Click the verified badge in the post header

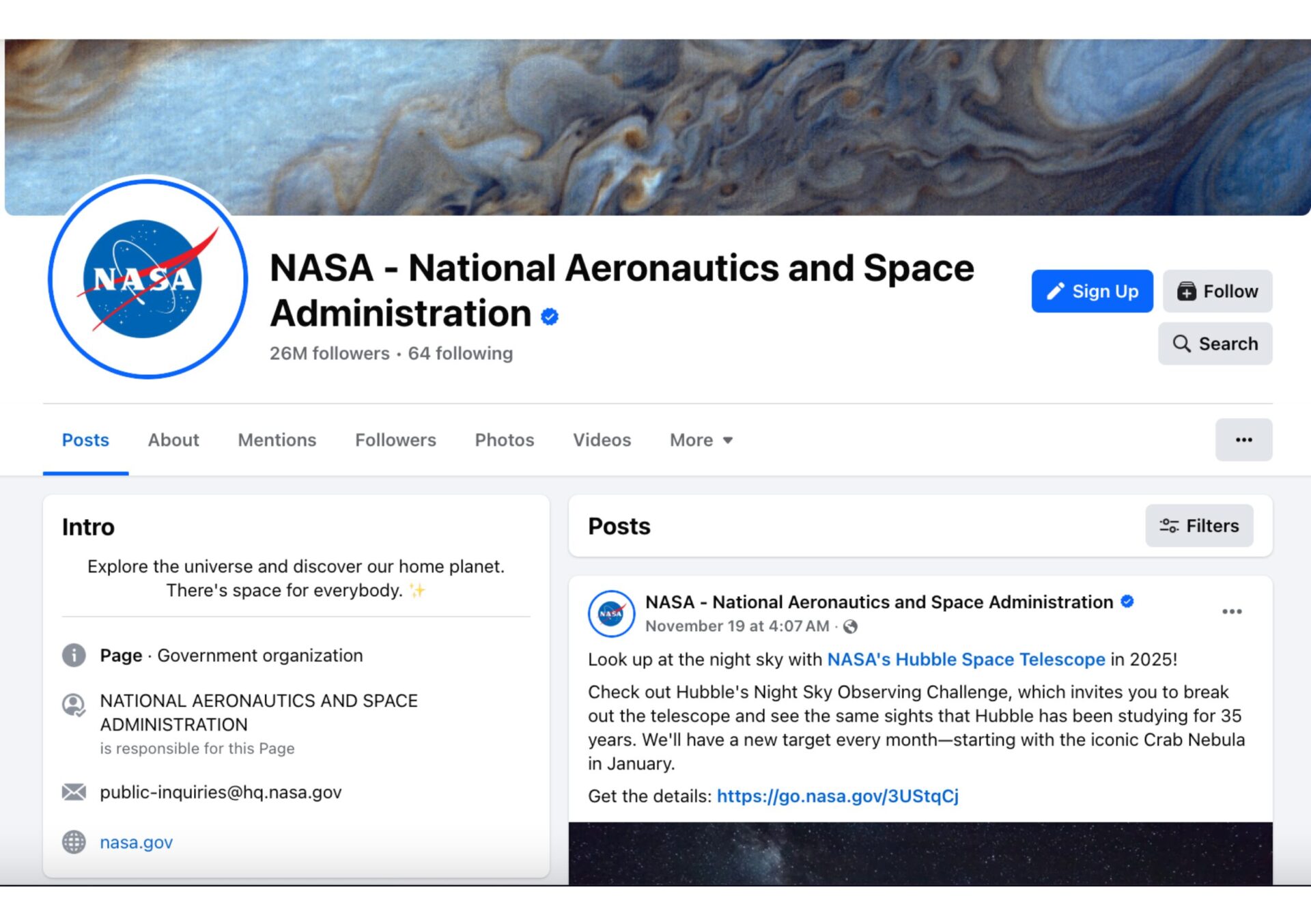click(x=1127, y=601)
